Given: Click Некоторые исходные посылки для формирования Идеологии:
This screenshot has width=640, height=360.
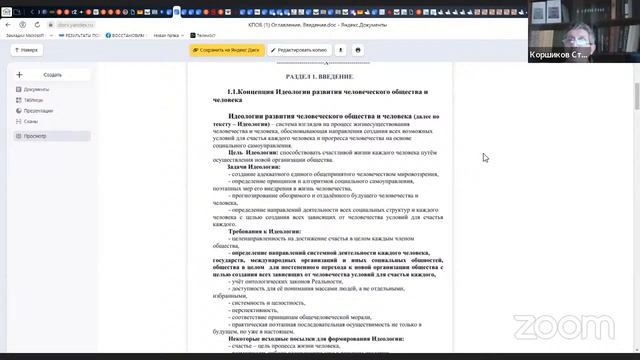Looking at the screenshot, I should [316, 339].
